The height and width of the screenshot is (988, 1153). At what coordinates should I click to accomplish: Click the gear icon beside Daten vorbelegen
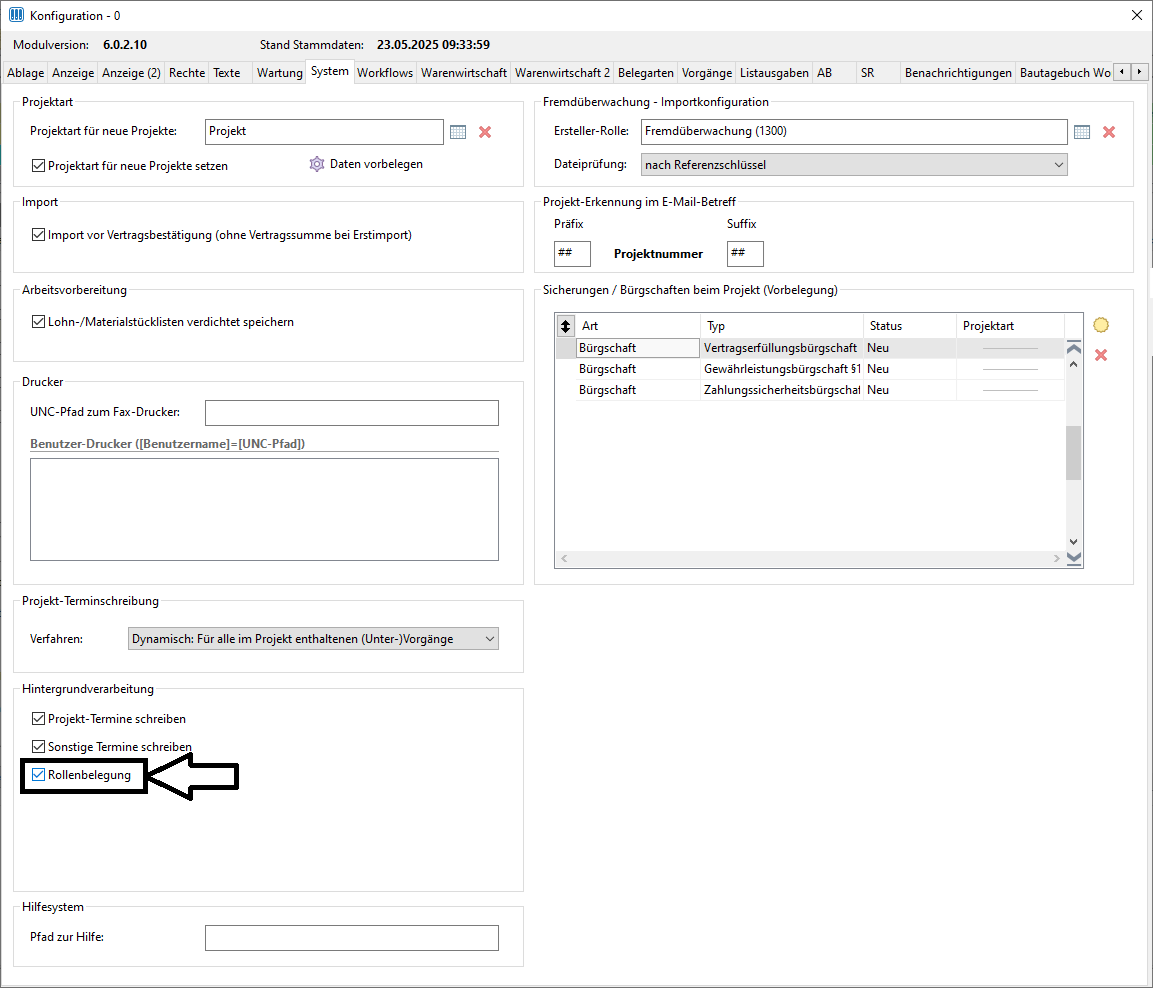317,164
